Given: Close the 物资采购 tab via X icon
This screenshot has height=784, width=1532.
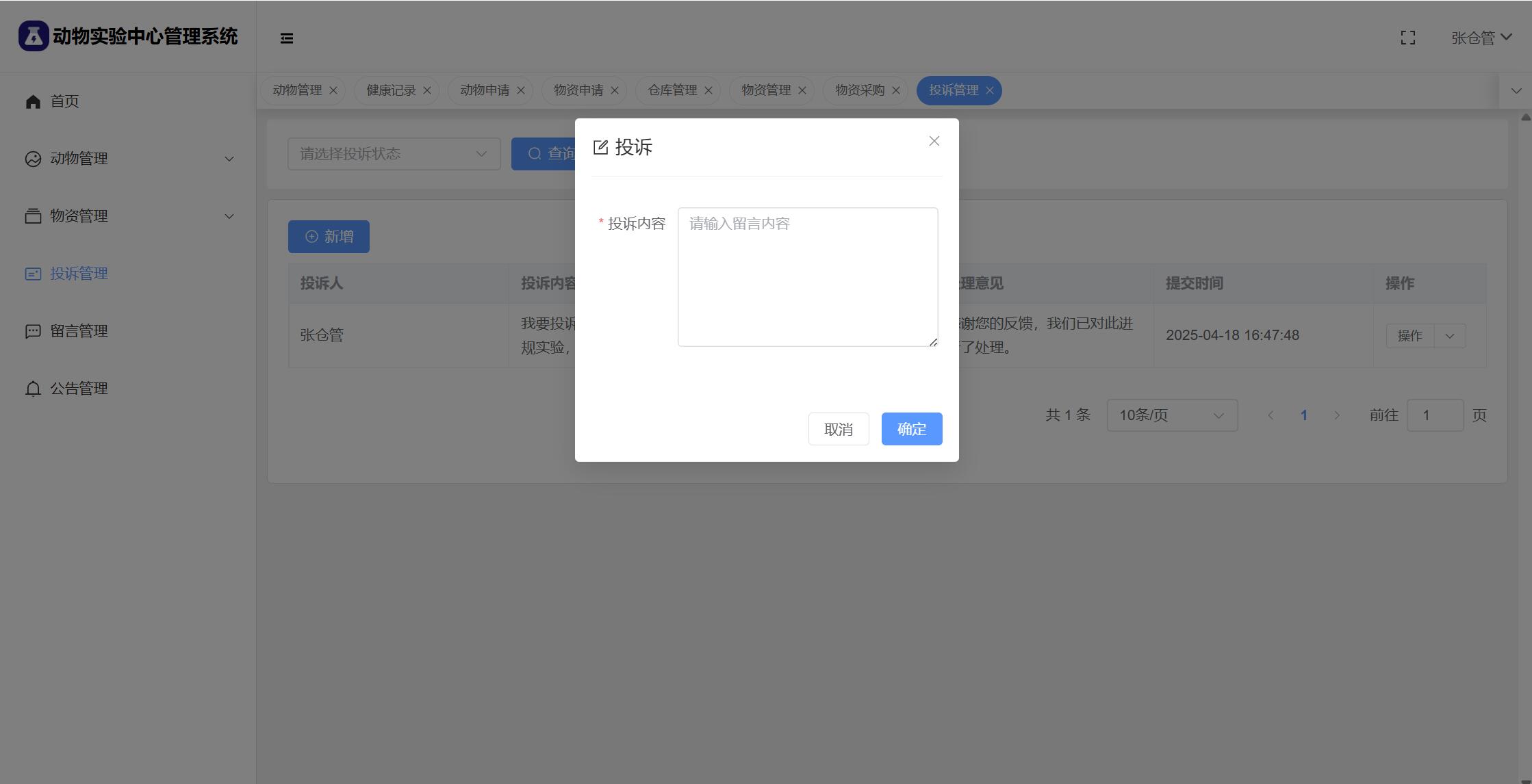Looking at the screenshot, I should [x=895, y=91].
